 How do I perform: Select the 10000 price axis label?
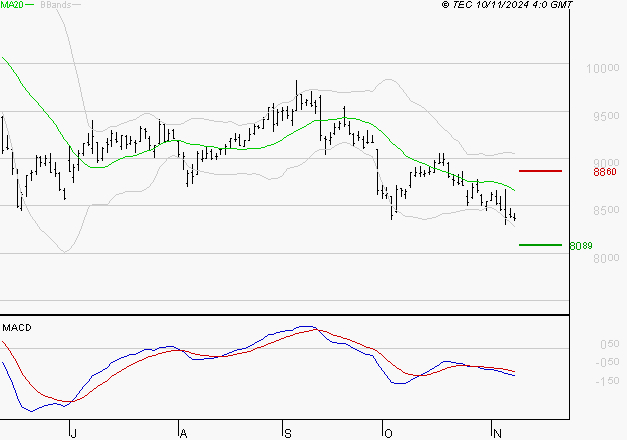click(x=603, y=68)
